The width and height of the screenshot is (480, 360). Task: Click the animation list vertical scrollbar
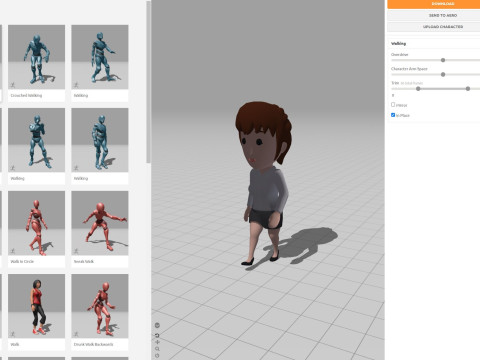(x=148, y=82)
